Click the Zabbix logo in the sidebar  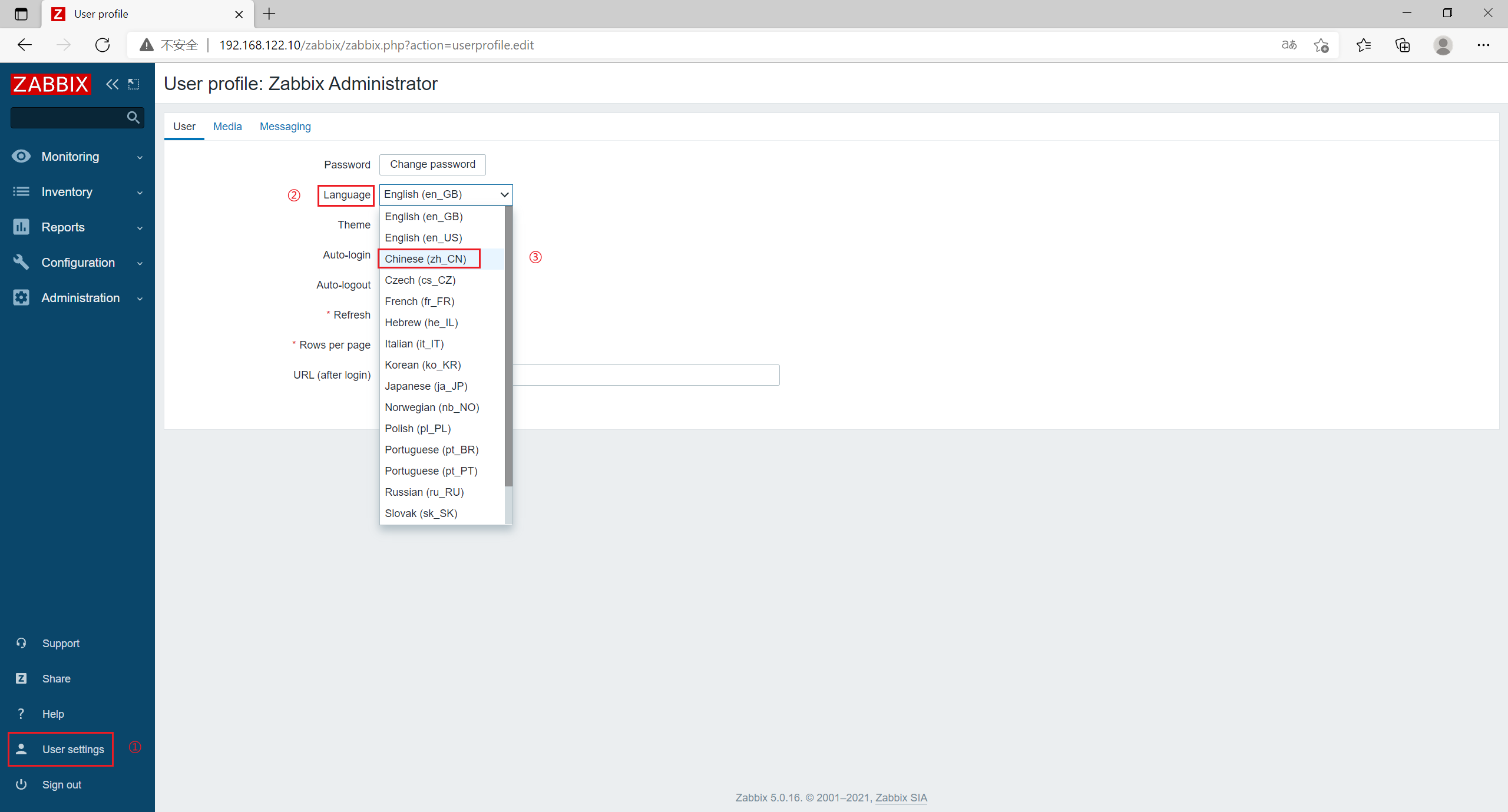point(51,84)
